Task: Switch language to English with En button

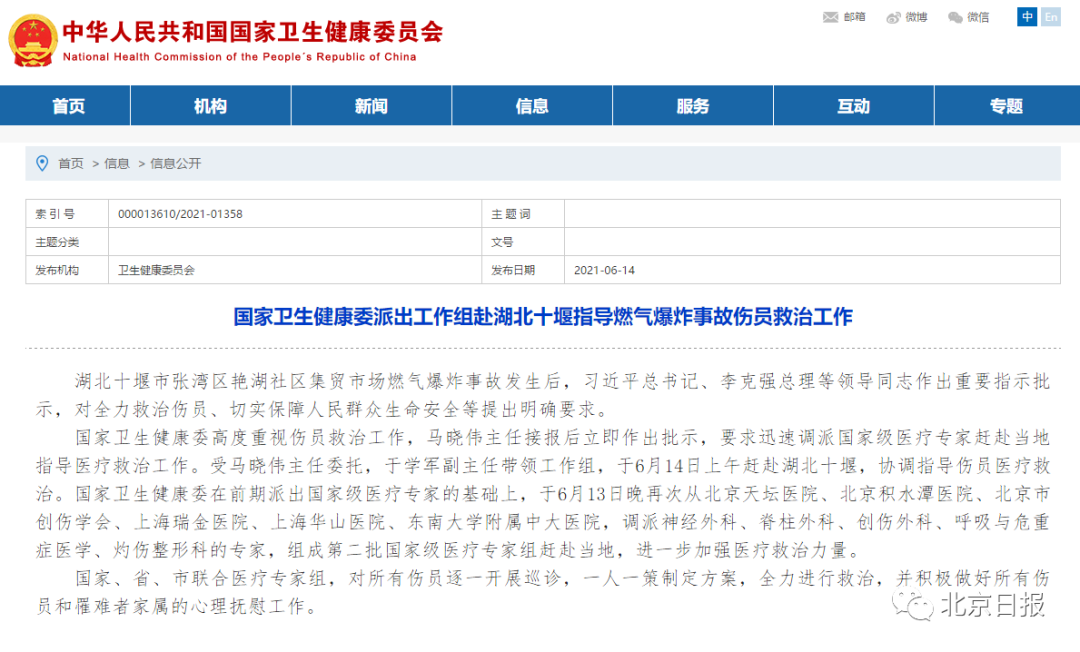Action: point(1050,17)
